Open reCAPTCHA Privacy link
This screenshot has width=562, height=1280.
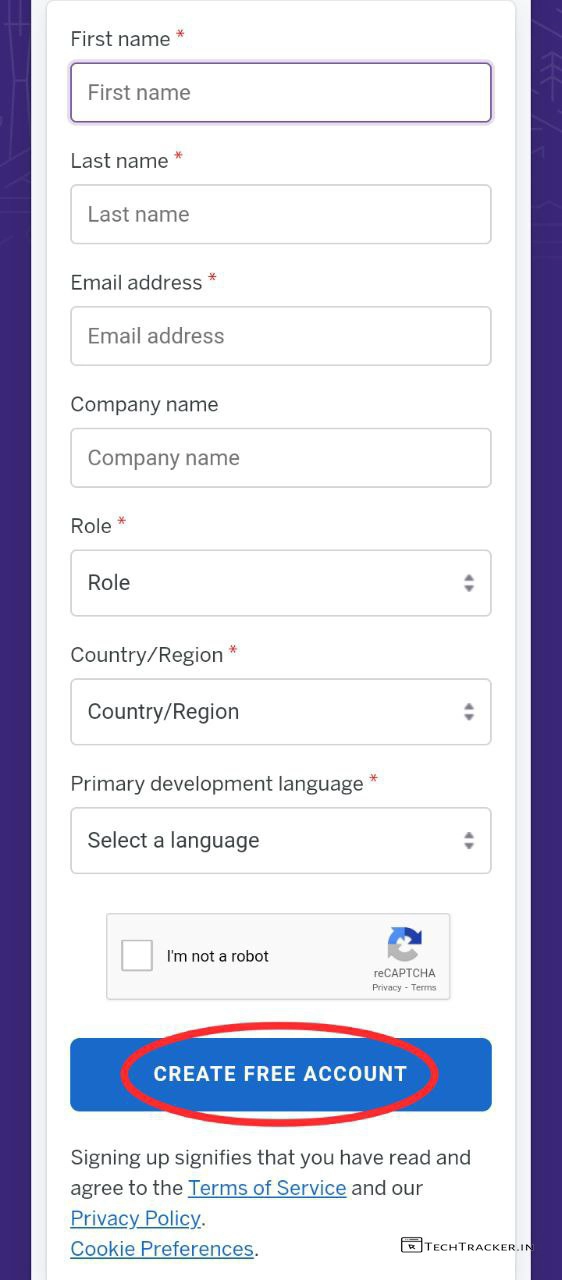pos(386,987)
